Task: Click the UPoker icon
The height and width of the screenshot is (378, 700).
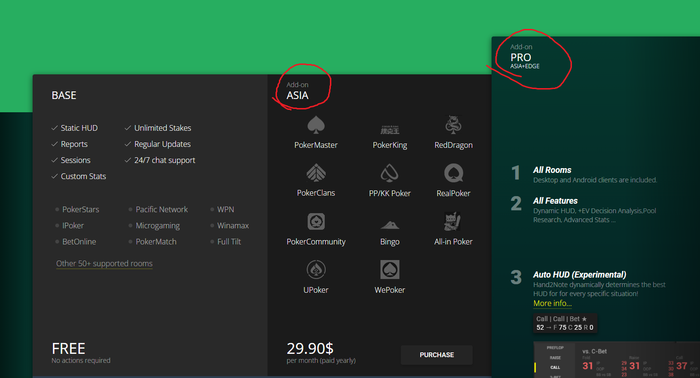Action: 316,270
